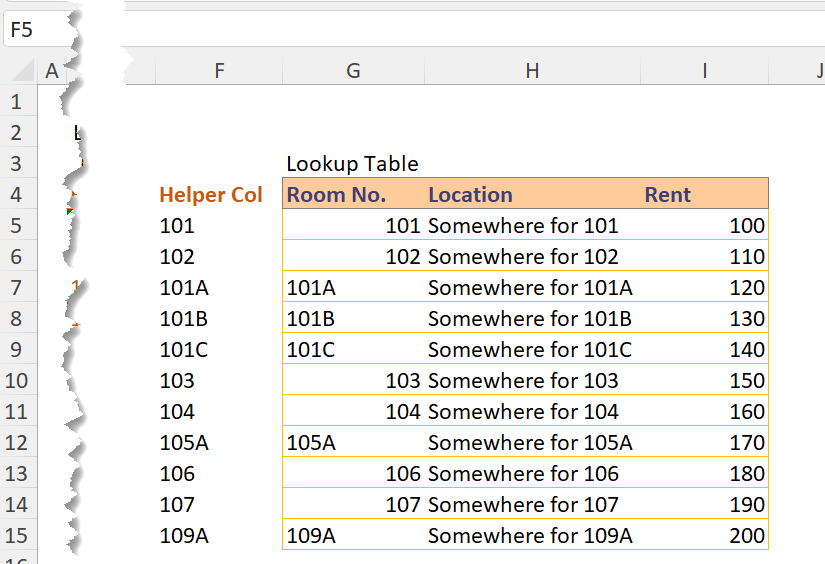Select the column I header
The width and height of the screenshot is (825, 564).
[705, 70]
